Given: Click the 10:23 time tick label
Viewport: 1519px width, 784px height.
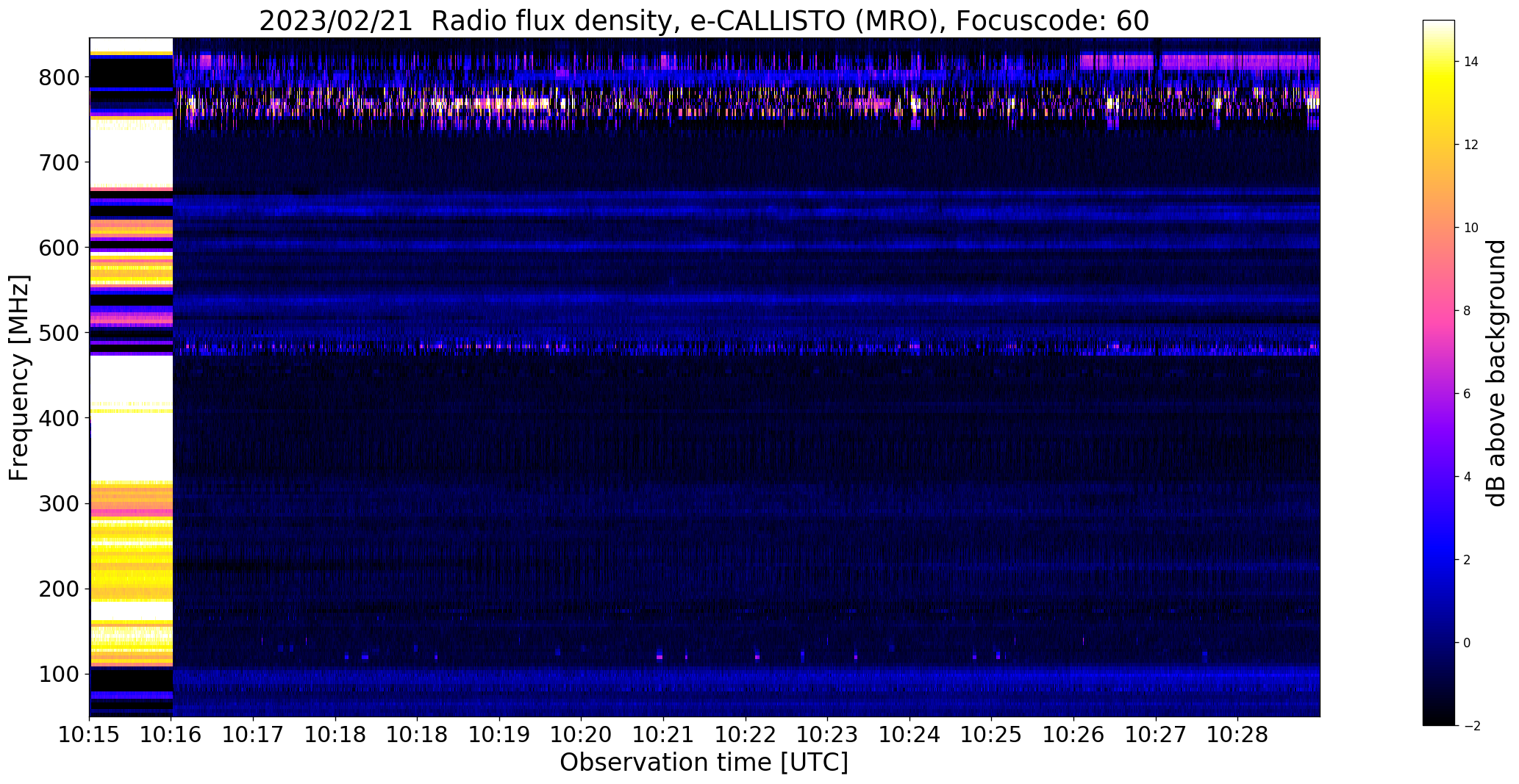Looking at the screenshot, I should (828, 735).
